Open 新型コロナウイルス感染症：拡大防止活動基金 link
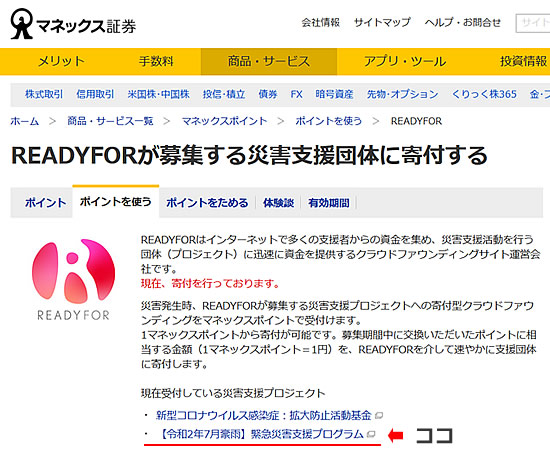This screenshot has width=550, height=460. 263,415
